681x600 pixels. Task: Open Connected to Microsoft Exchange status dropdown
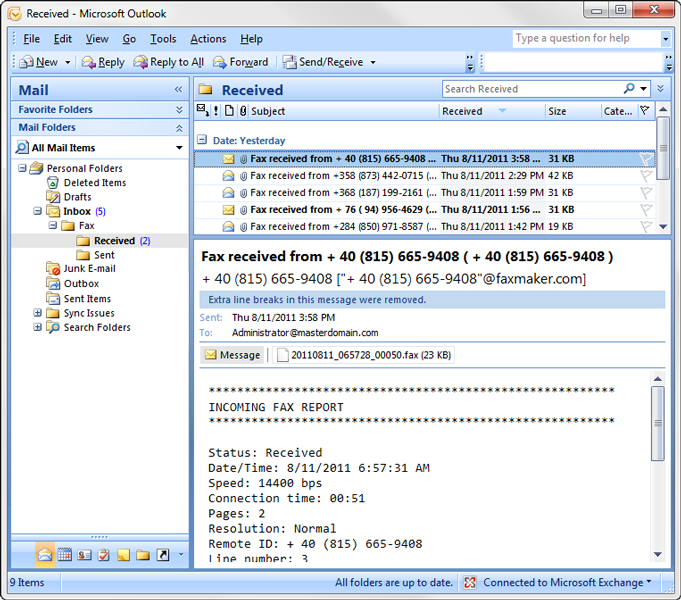click(558, 582)
